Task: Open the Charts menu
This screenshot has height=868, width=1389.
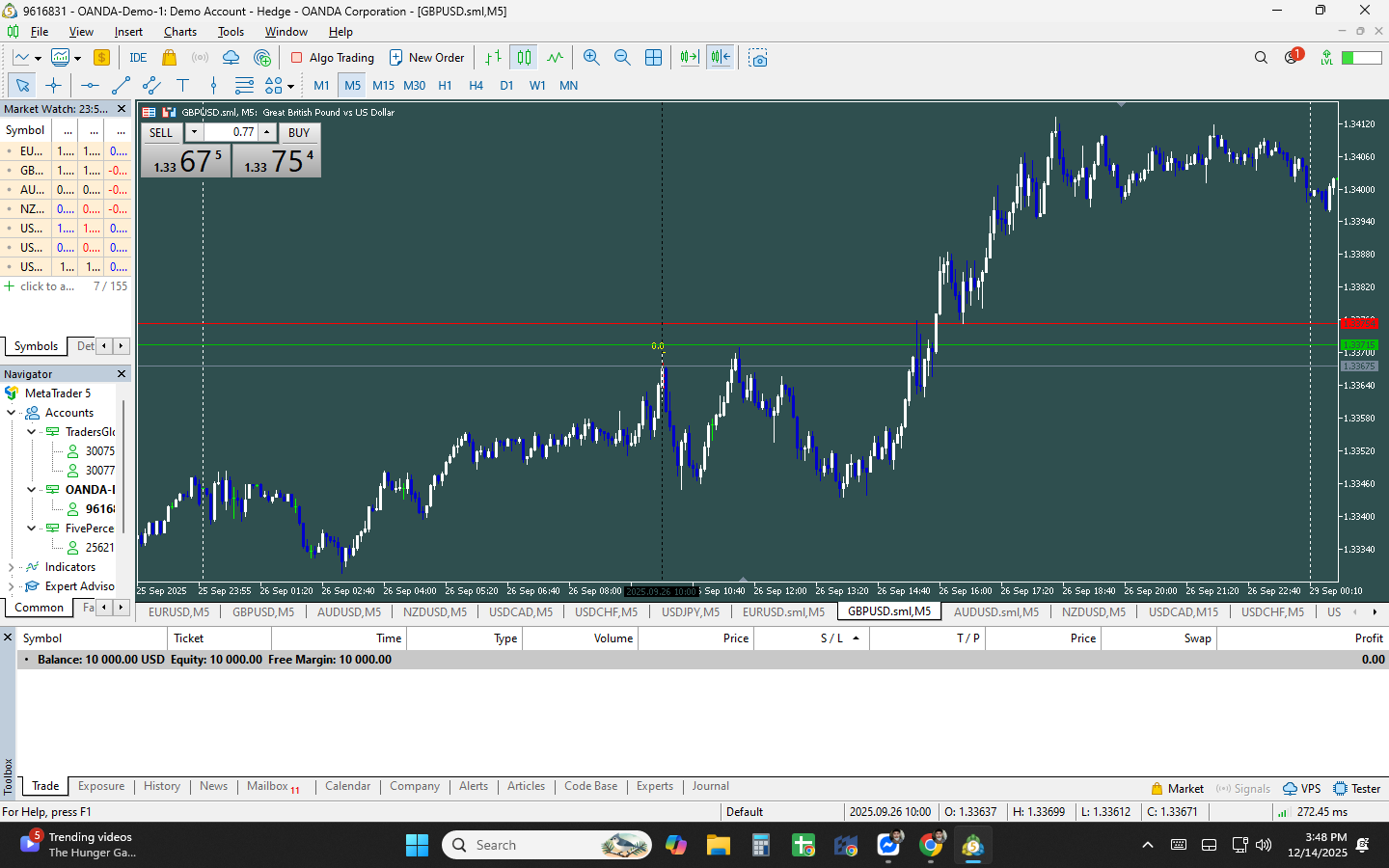Action: [180, 32]
